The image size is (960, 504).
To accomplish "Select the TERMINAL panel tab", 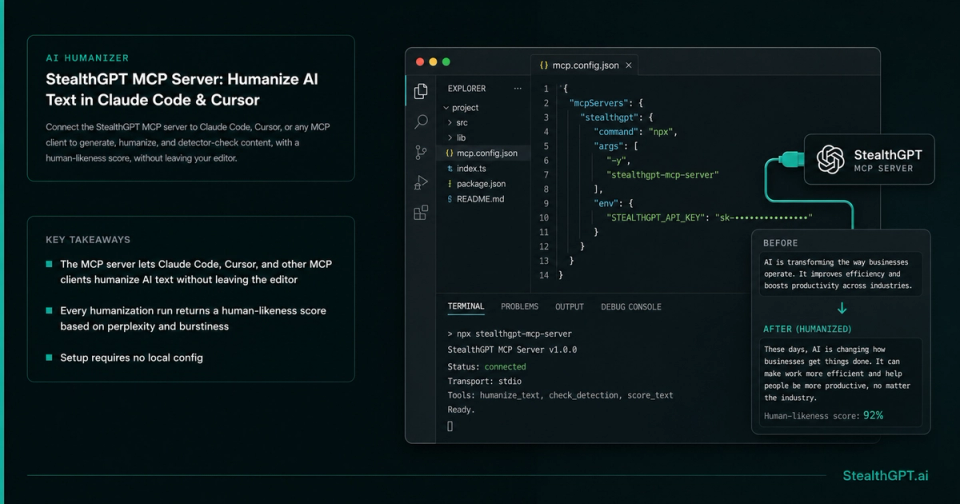I will 465,307.
